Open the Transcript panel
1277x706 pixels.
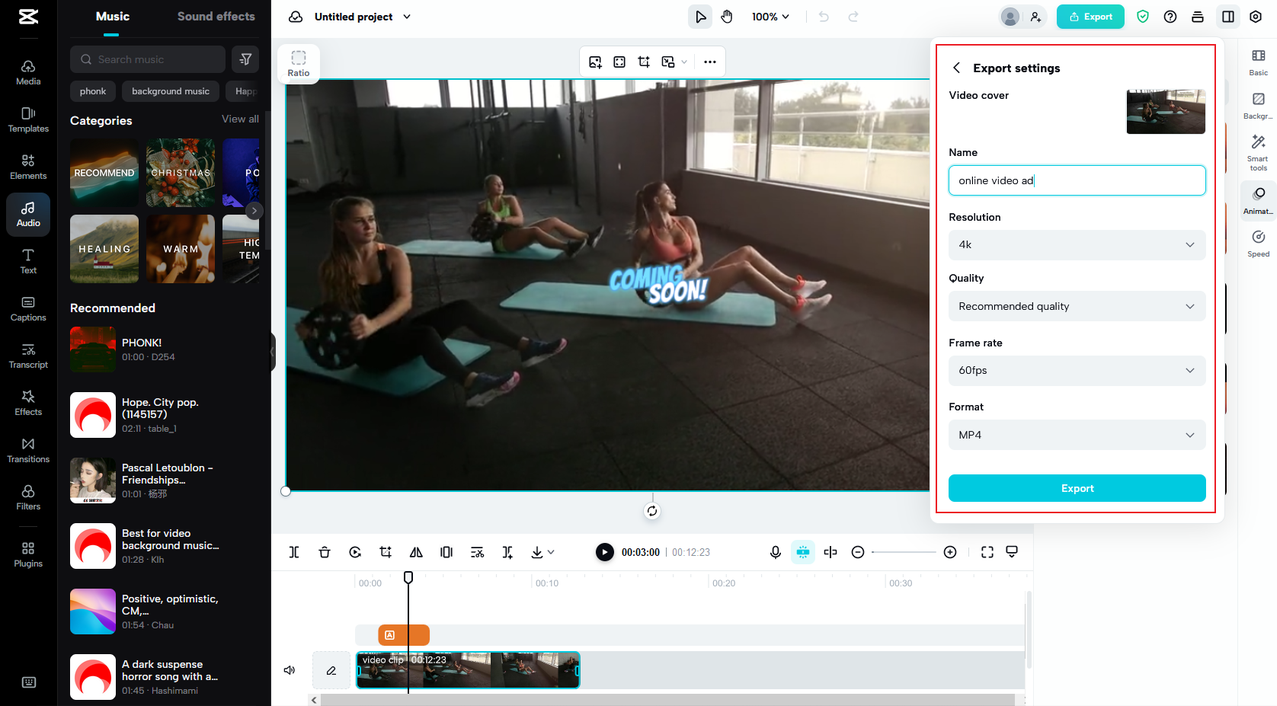(28, 355)
